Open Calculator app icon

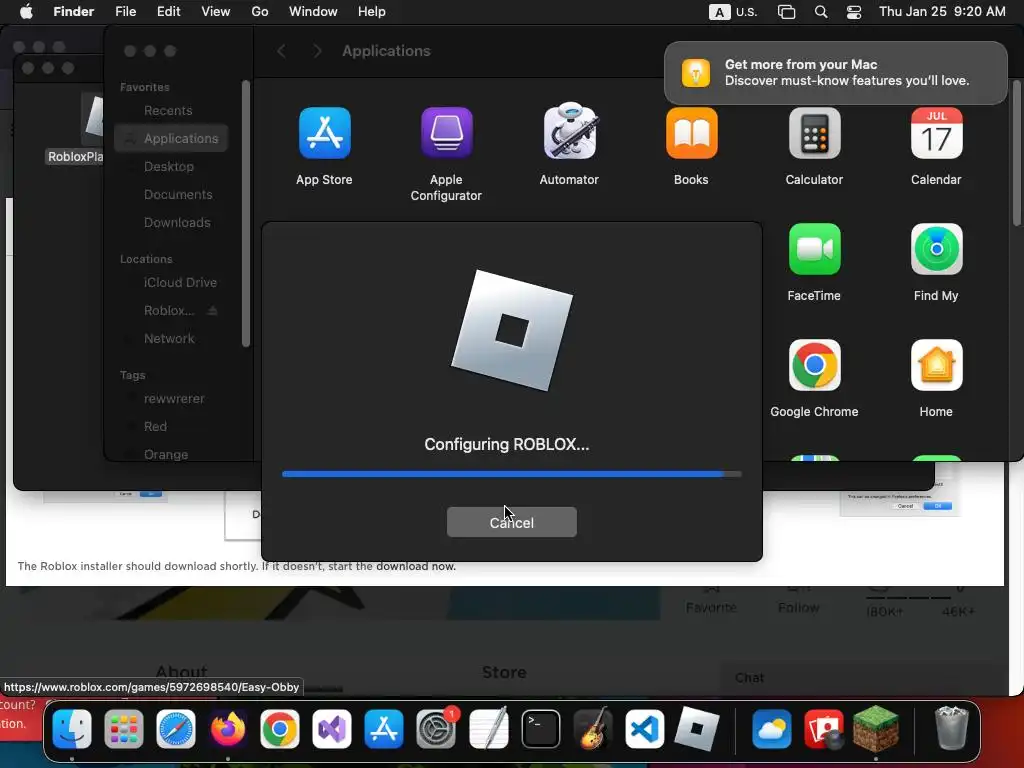pos(814,133)
